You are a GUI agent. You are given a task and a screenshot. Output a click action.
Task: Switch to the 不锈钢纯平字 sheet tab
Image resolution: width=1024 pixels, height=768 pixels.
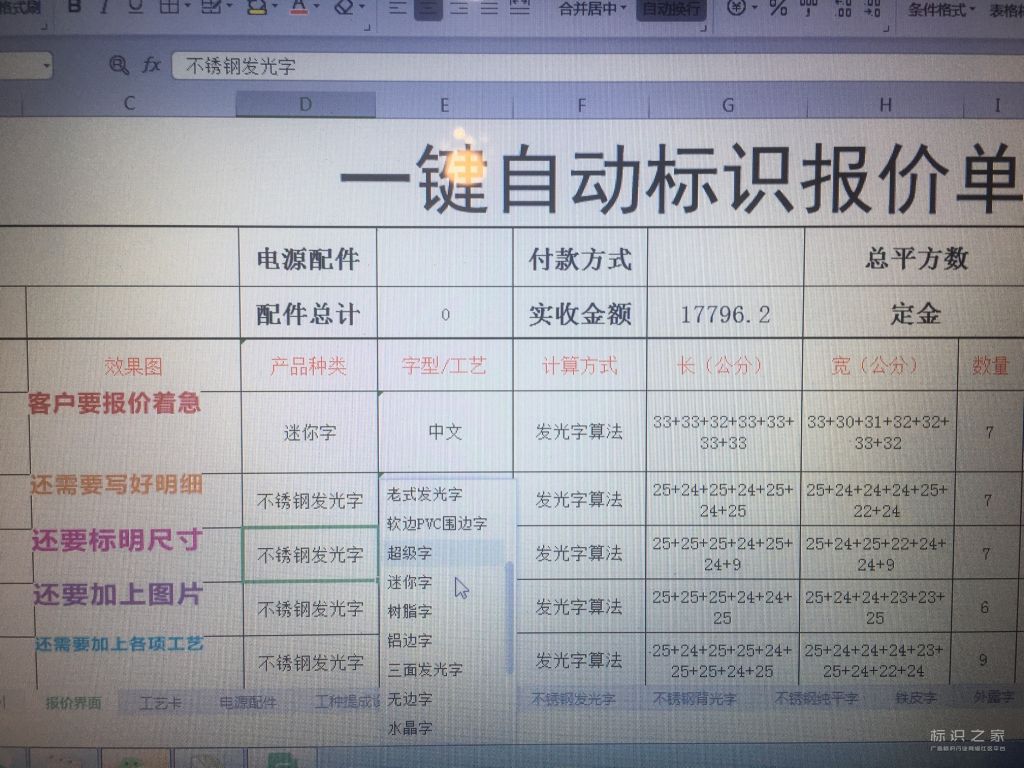816,698
